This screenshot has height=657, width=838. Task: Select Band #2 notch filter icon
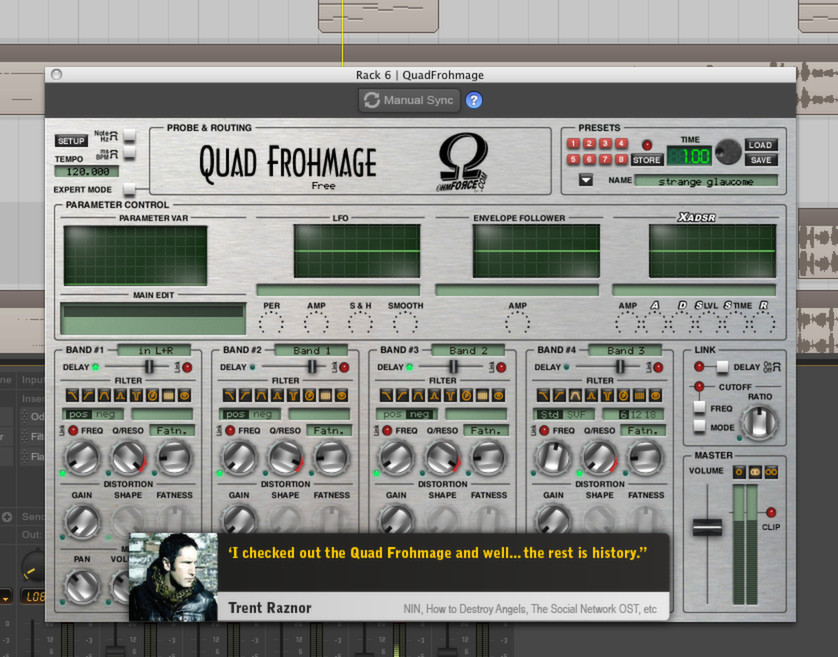(293, 395)
